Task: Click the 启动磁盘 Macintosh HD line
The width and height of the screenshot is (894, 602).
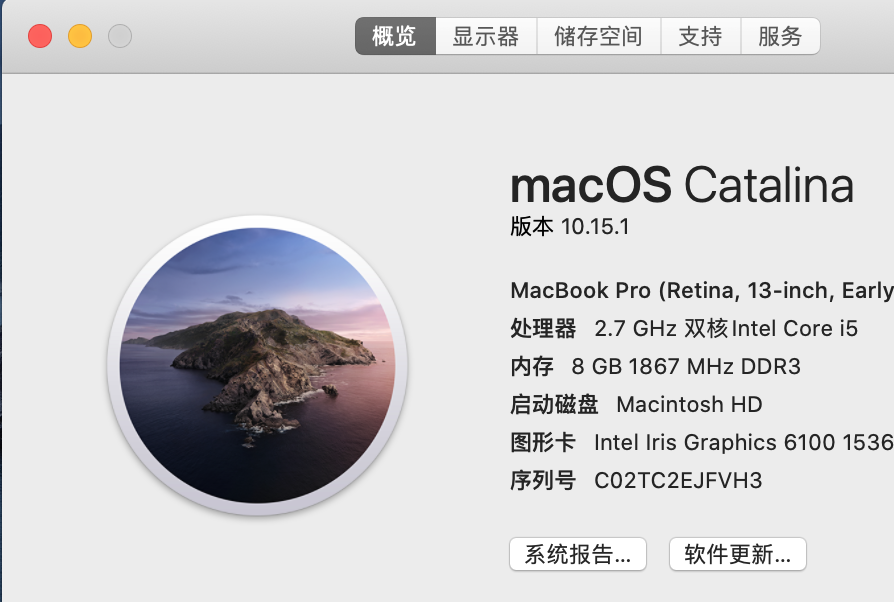Action: pos(636,404)
